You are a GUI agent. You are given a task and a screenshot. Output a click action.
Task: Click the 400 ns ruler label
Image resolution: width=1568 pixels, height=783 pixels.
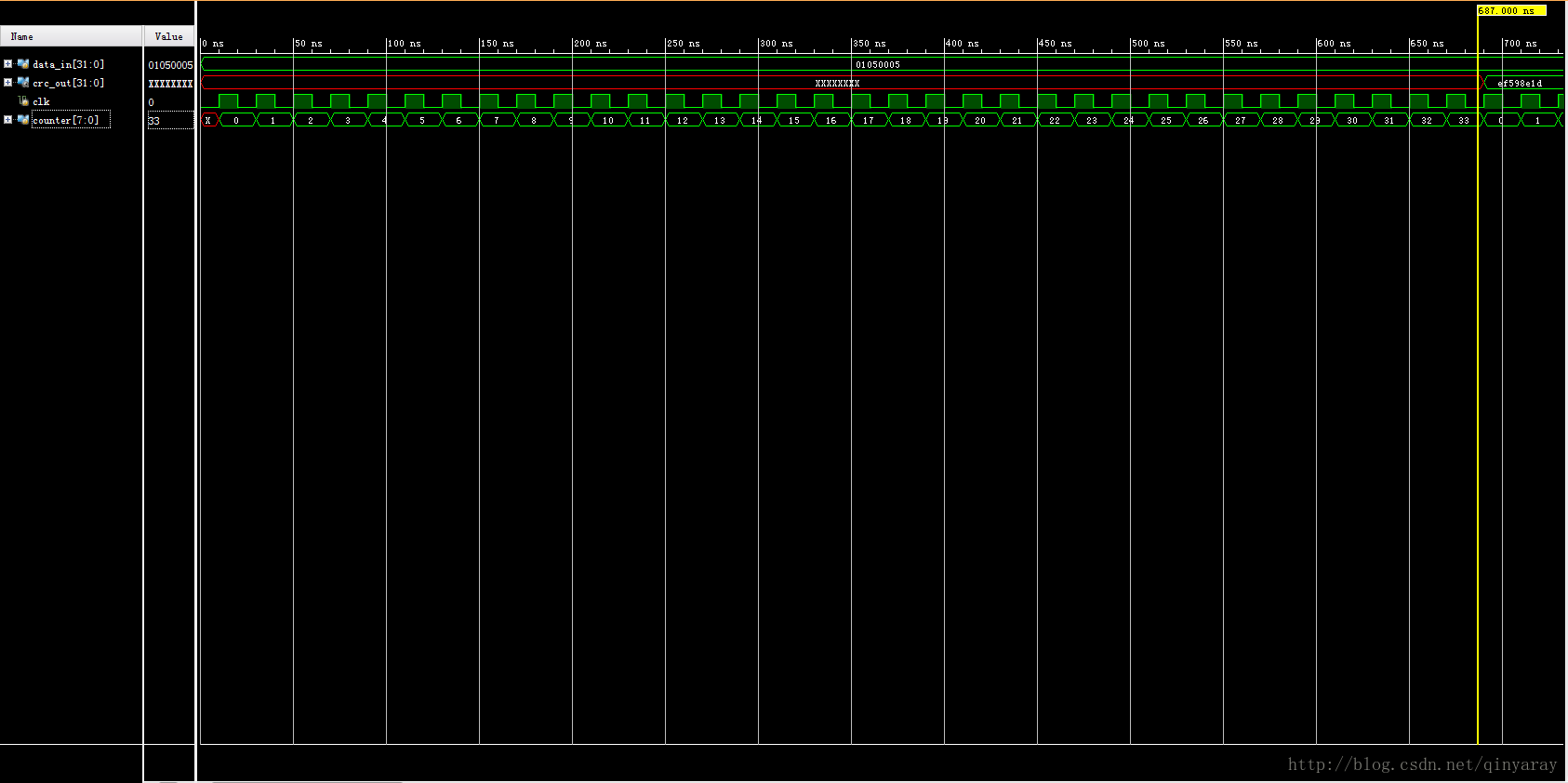(x=963, y=44)
